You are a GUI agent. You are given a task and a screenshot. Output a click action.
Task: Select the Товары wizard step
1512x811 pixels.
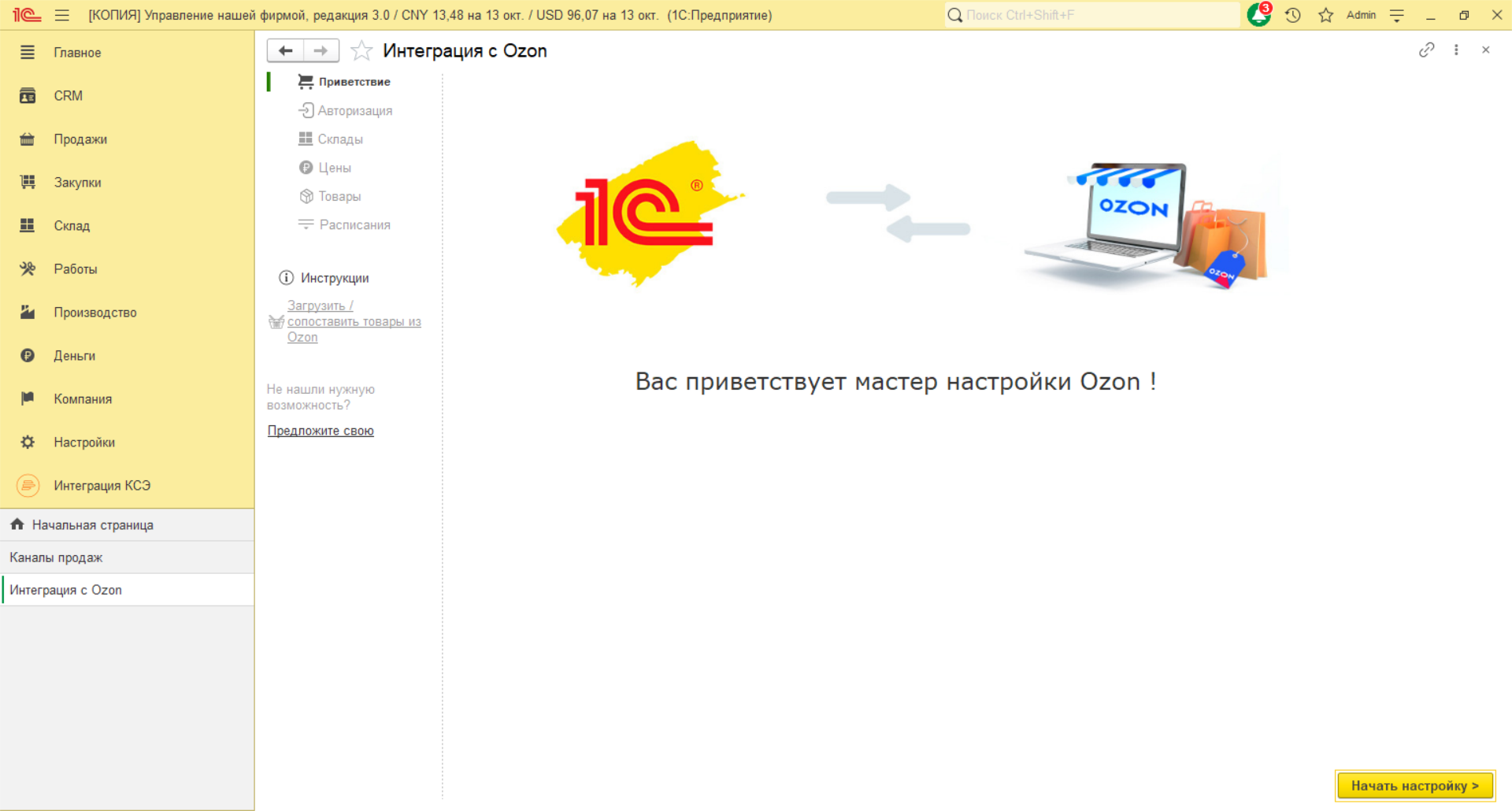(x=330, y=196)
